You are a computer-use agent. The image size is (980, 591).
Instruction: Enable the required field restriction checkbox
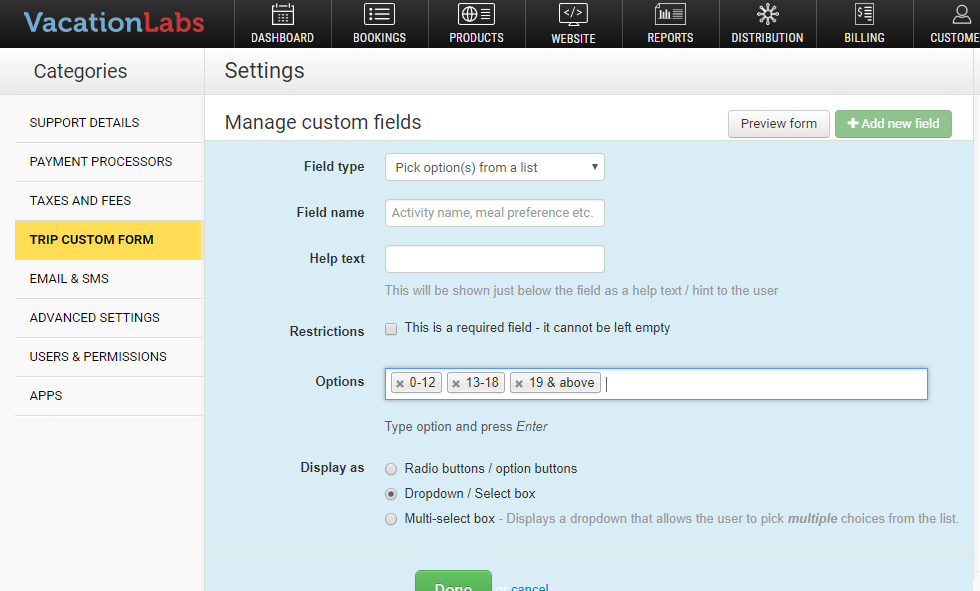coord(391,328)
